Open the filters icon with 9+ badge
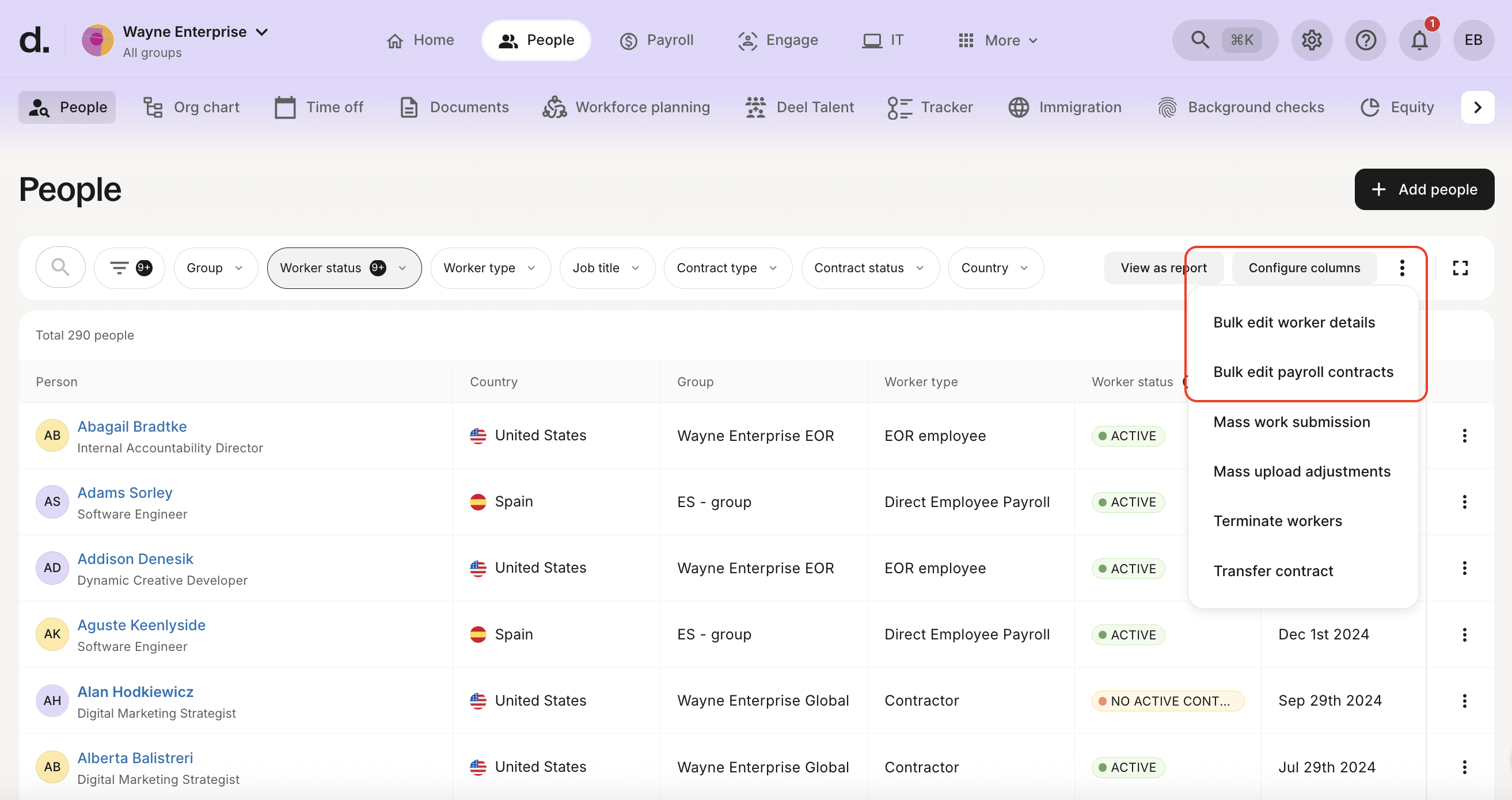Image resolution: width=1512 pixels, height=800 pixels. (130, 268)
